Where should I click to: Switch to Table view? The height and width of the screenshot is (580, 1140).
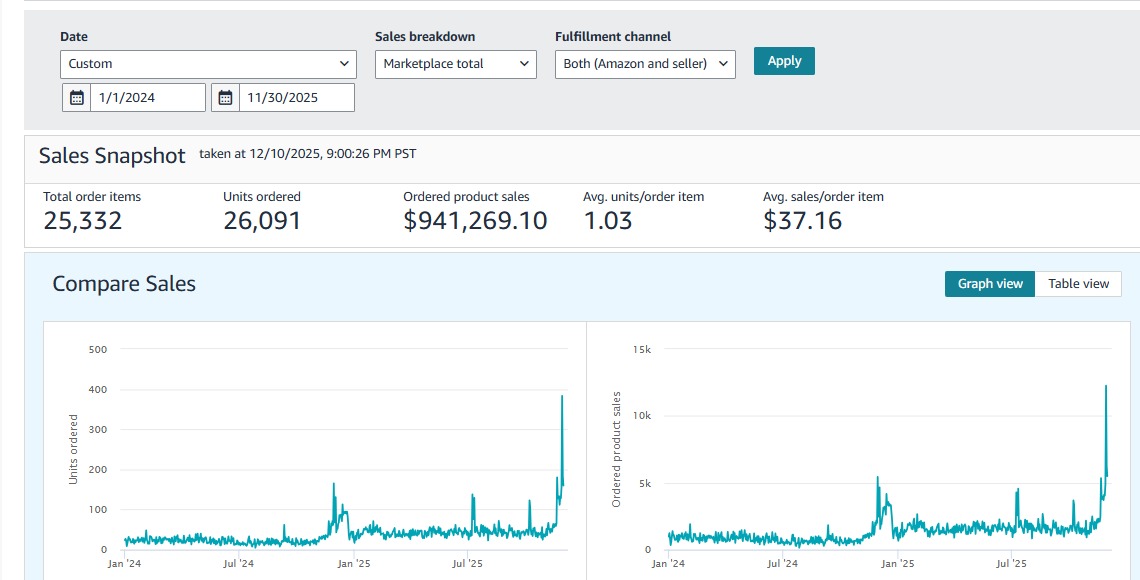click(1078, 284)
